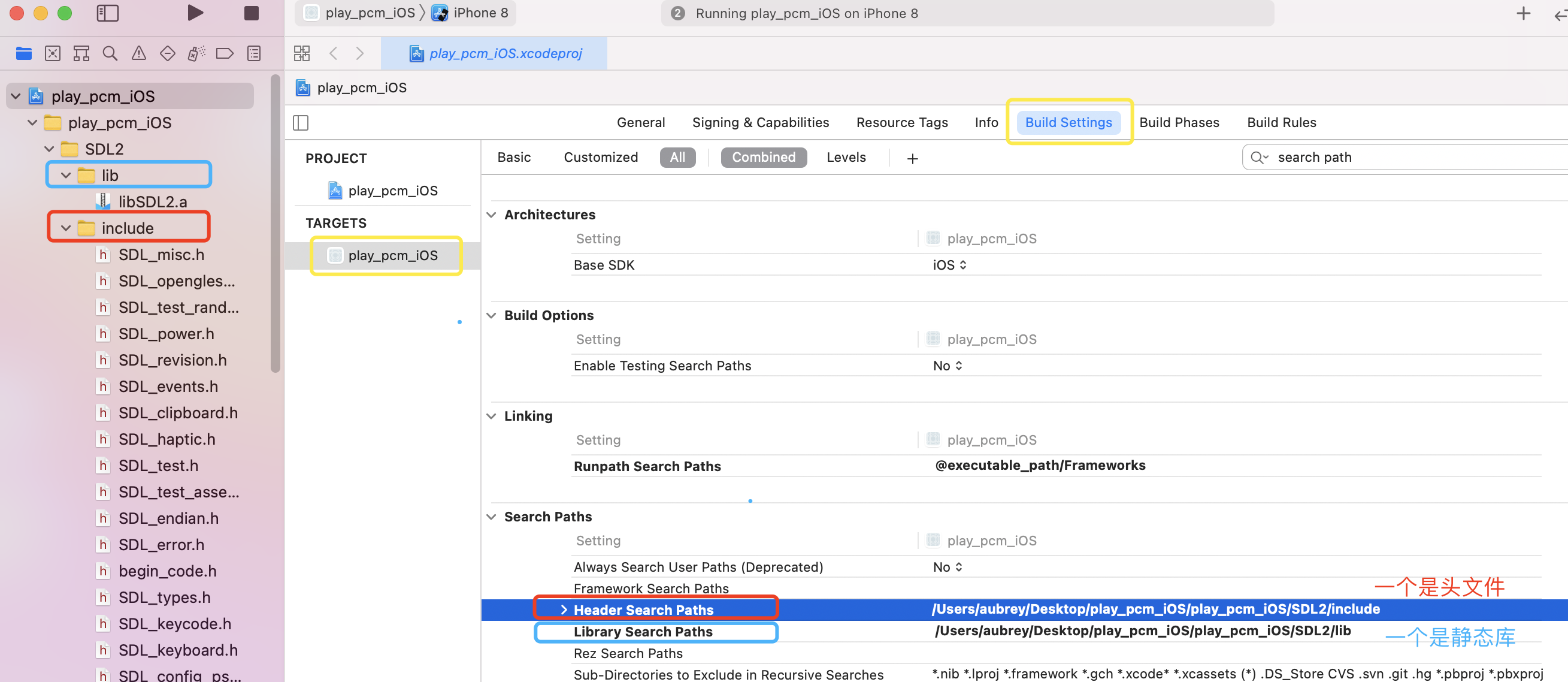Select the Basic settings filter

coord(514,157)
